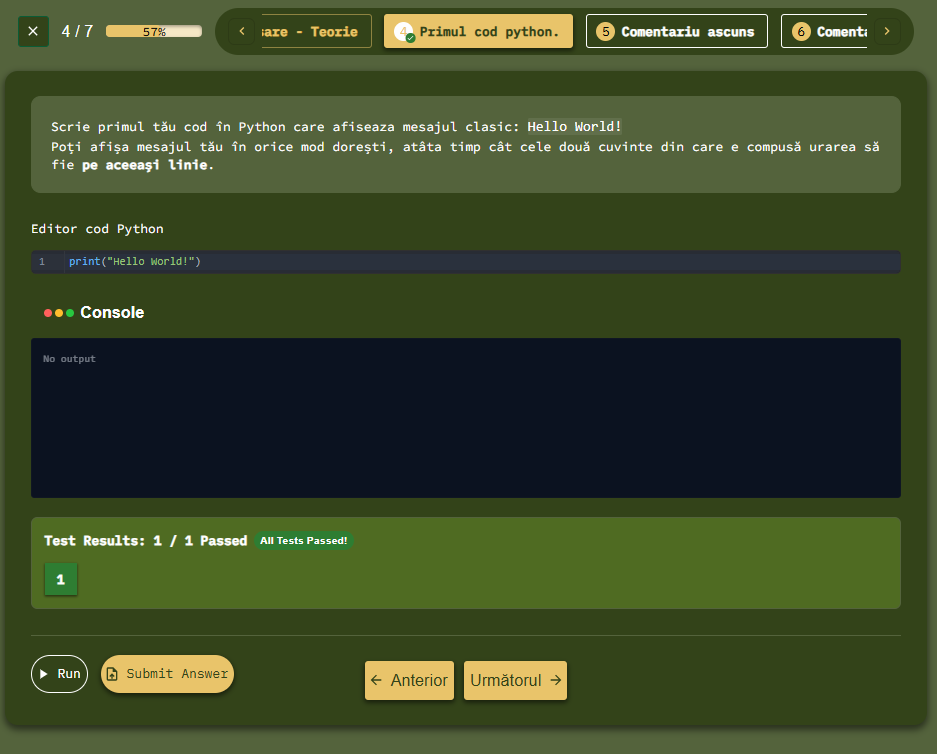This screenshot has height=754, width=937.
Task: Click the right arrow icon in Următorul
Action: coord(556,680)
